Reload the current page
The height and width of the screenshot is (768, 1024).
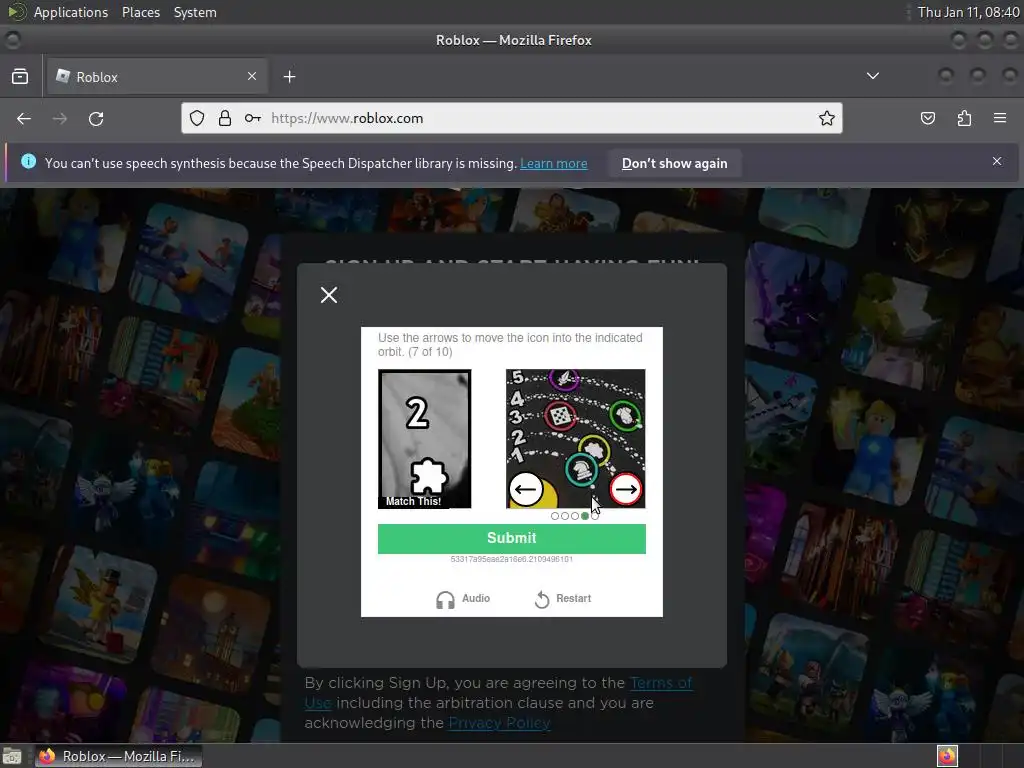pos(96,118)
